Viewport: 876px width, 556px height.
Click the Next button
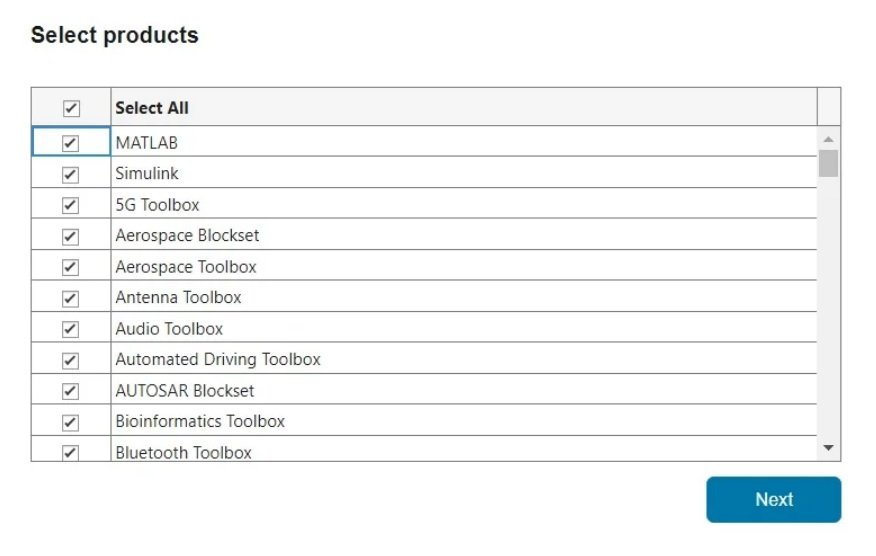point(773,499)
